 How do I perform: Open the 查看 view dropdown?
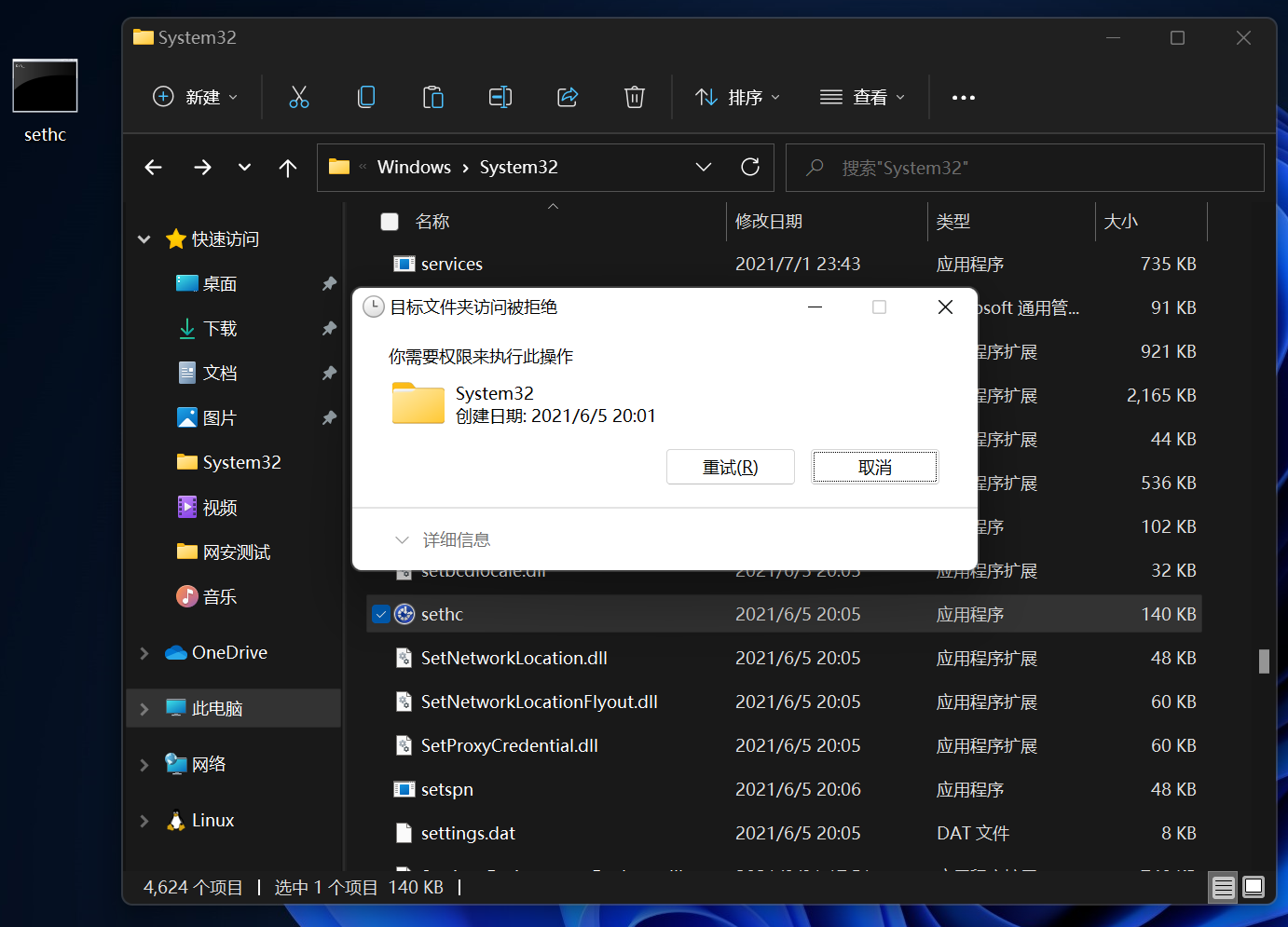click(863, 97)
